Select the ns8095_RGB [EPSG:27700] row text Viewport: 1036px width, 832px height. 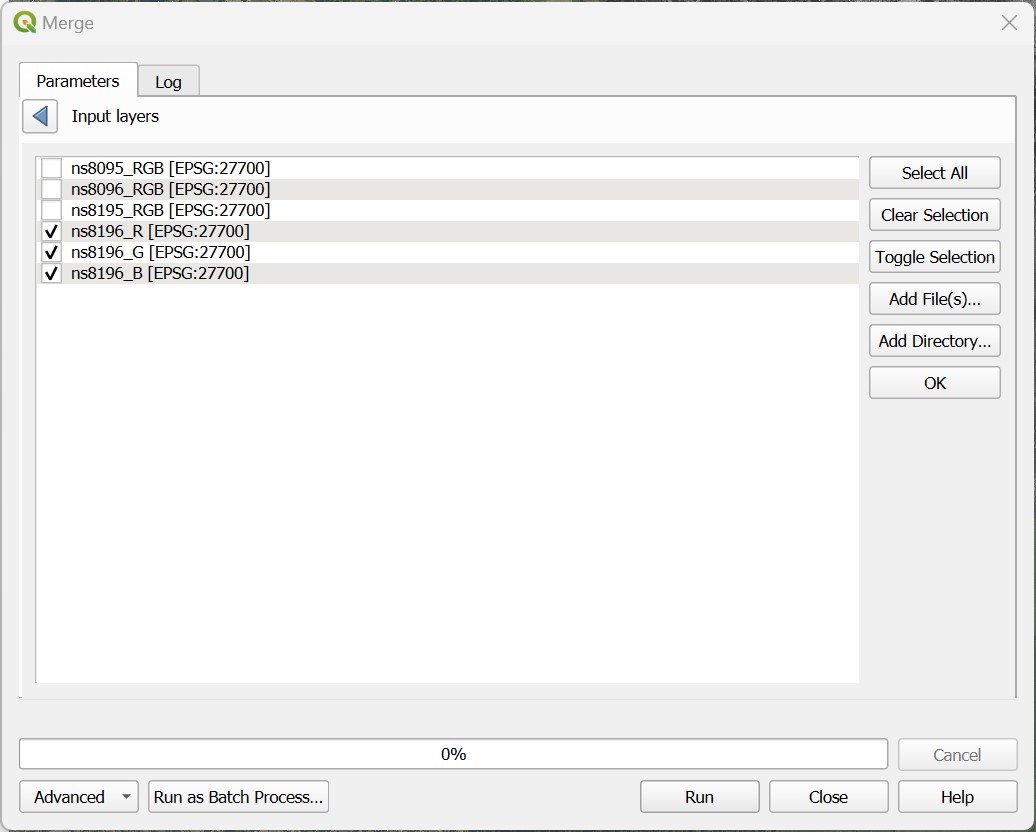170,168
